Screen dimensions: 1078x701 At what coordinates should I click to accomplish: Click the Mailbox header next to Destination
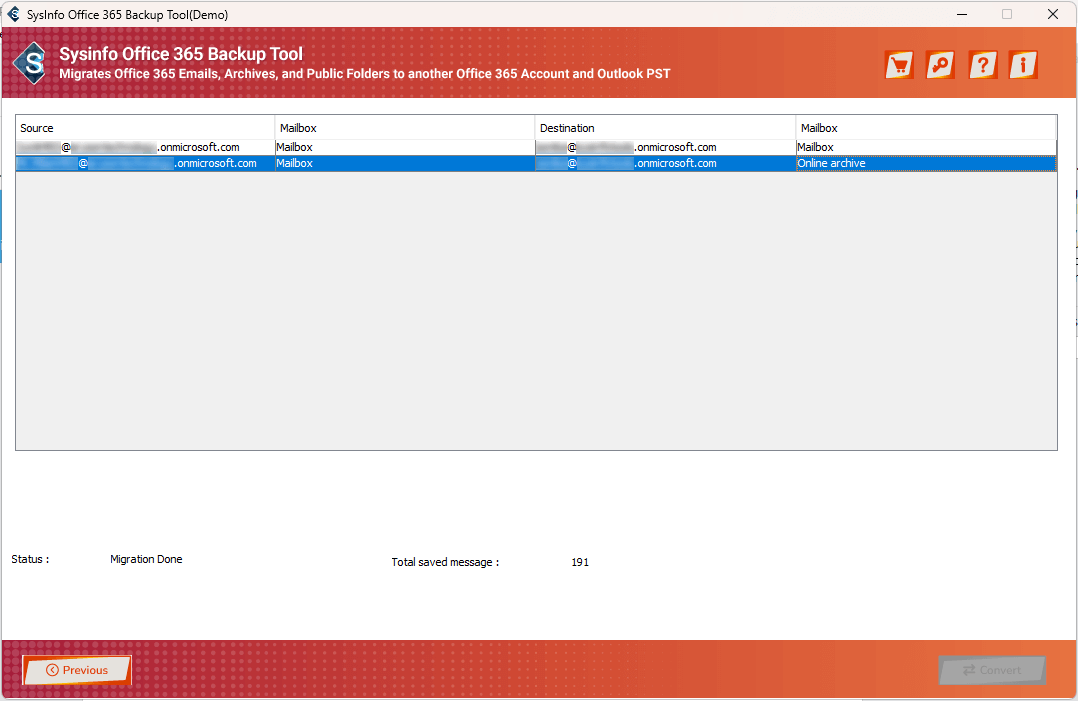pos(926,128)
